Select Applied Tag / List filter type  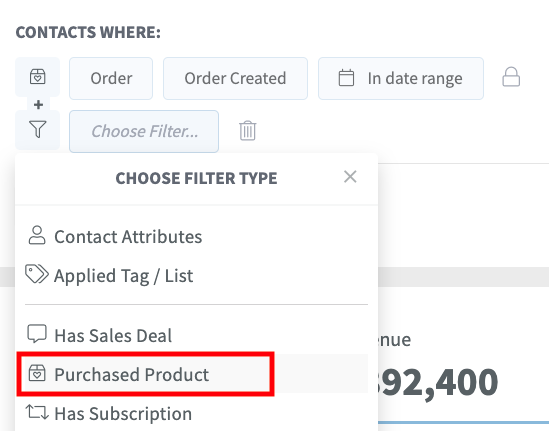click(x=196, y=275)
